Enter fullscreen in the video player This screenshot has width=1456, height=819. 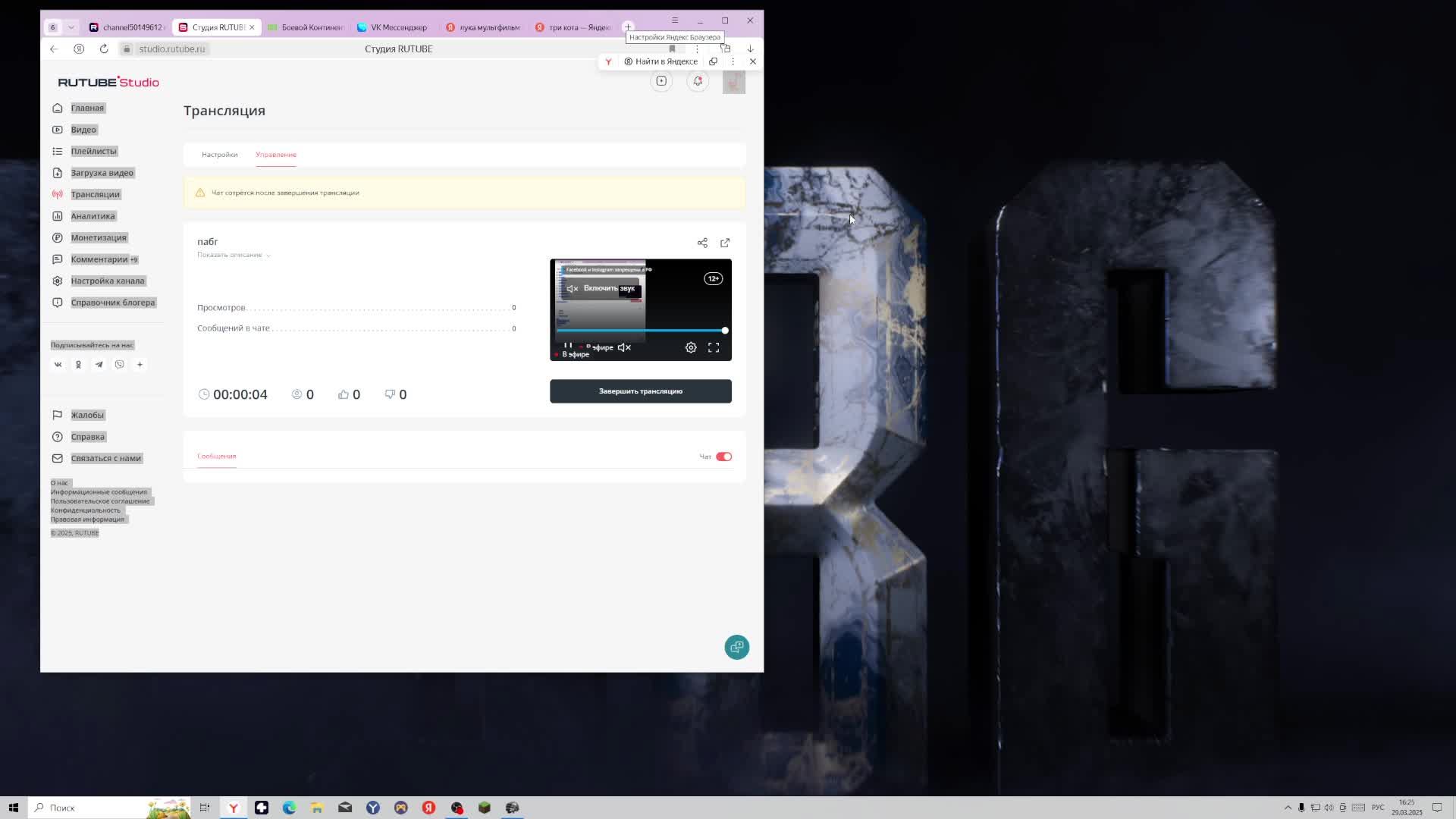pyautogui.click(x=714, y=347)
